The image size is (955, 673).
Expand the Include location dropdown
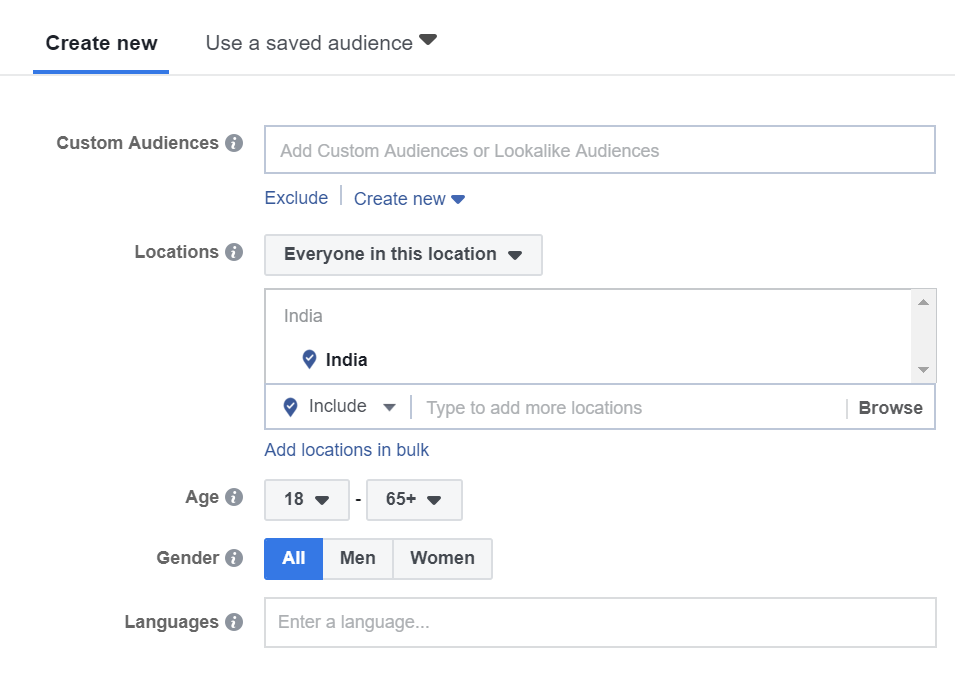click(x=340, y=407)
